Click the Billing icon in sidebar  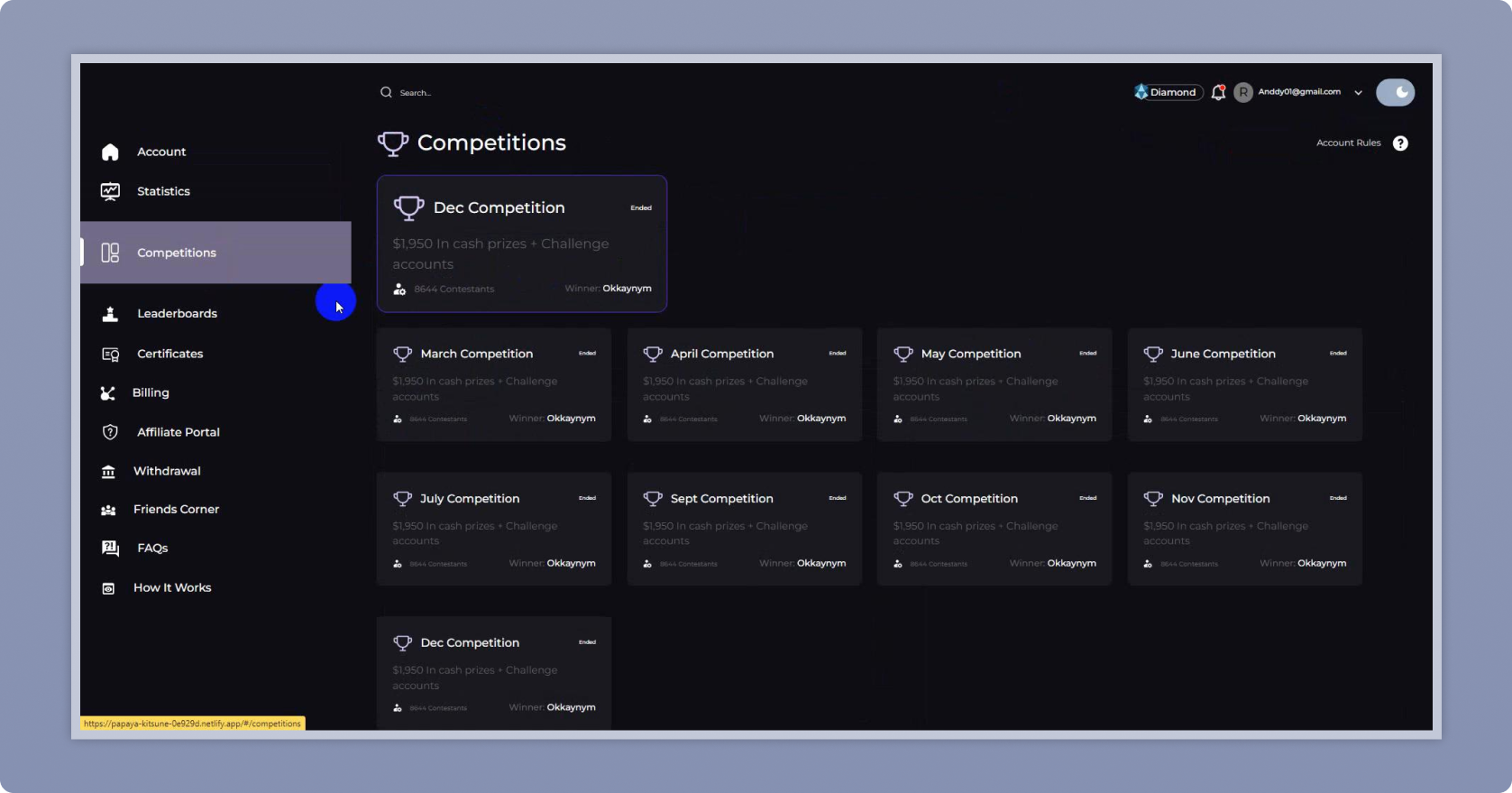[x=108, y=393]
